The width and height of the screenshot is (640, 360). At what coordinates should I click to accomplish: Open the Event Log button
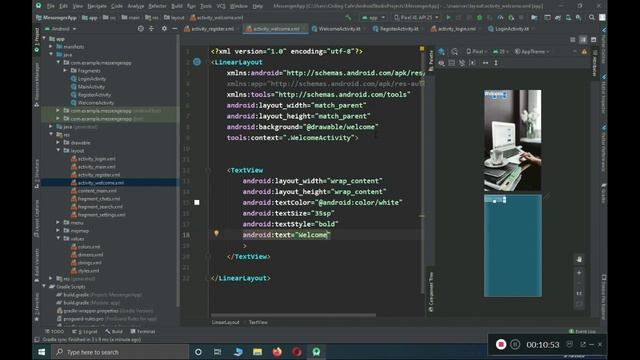(582, 331)
